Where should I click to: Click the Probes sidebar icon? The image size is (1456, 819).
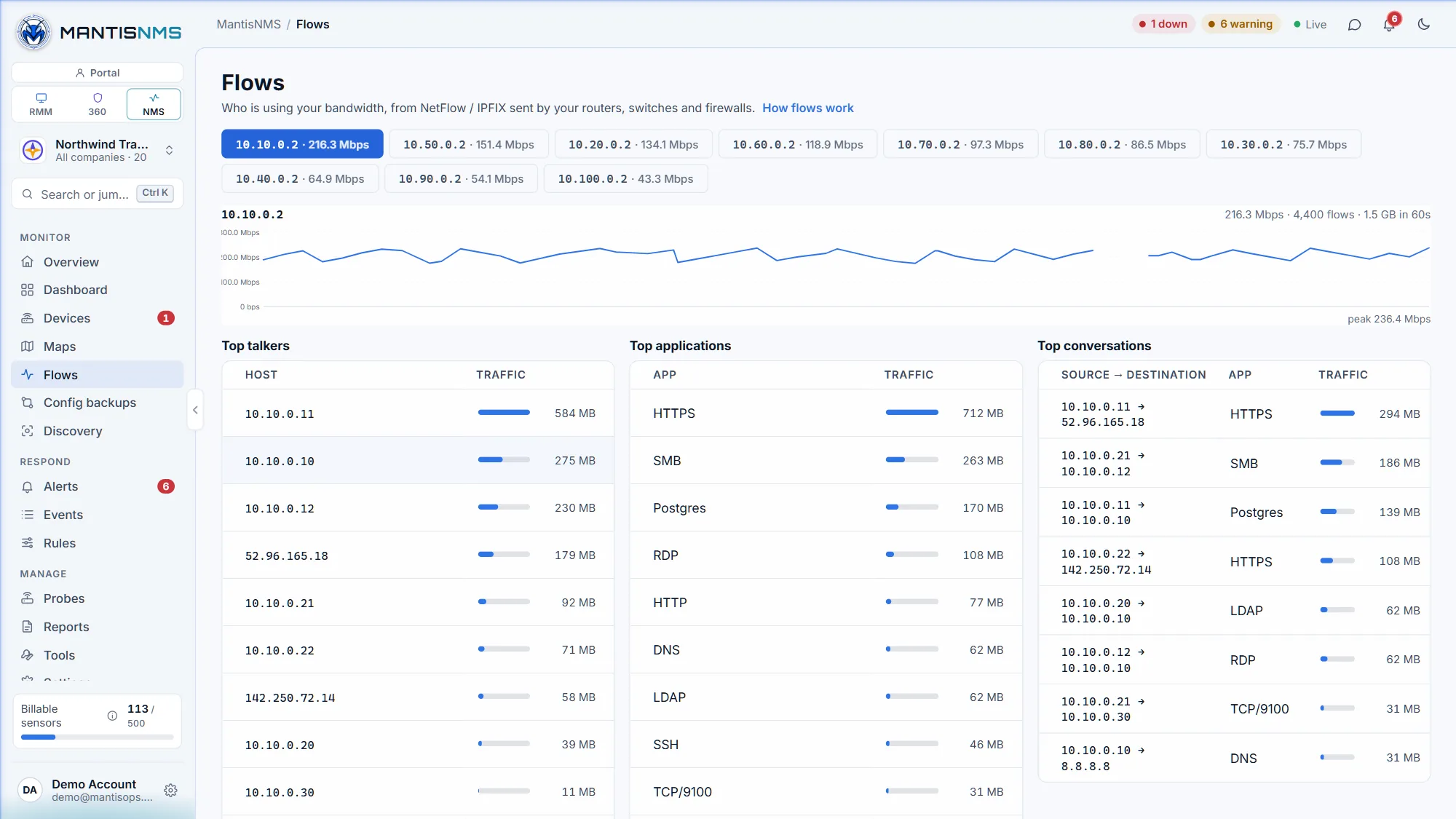point(28,598)
